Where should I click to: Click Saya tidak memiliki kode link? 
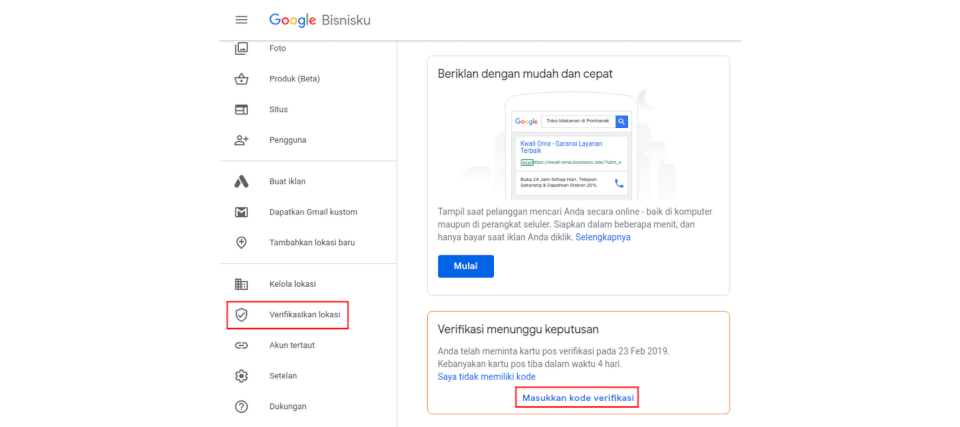(x=487, y=376)
